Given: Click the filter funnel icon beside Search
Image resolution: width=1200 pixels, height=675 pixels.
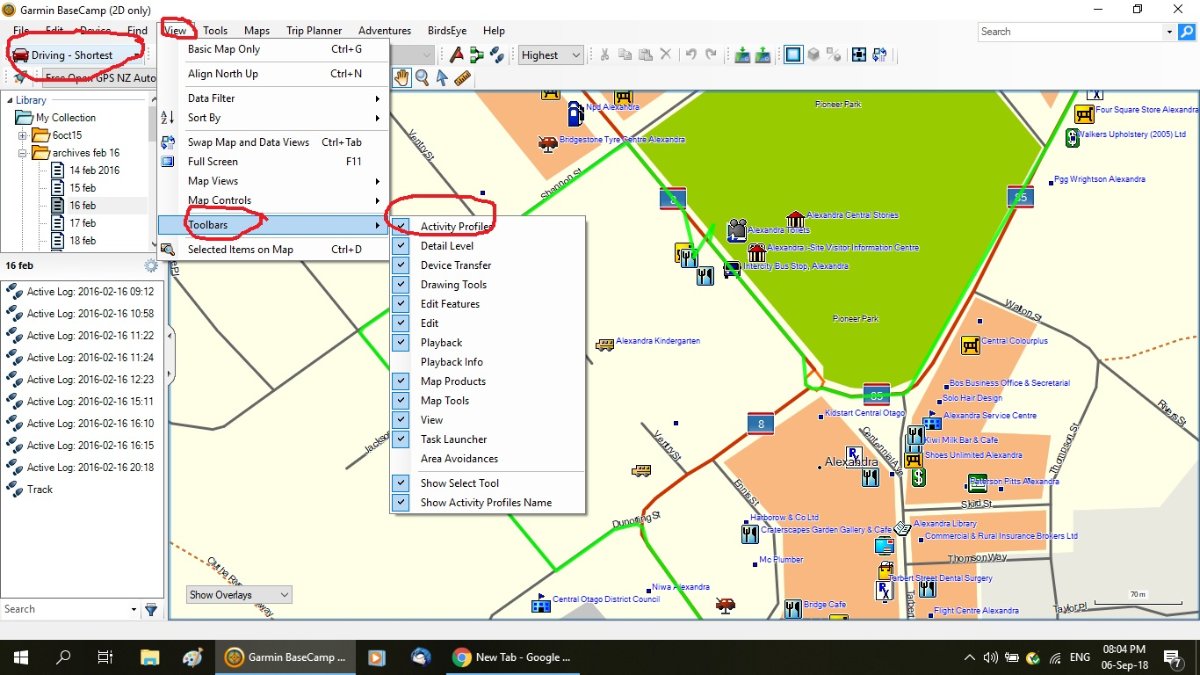Looking at the screenshot, I should 151,609.
